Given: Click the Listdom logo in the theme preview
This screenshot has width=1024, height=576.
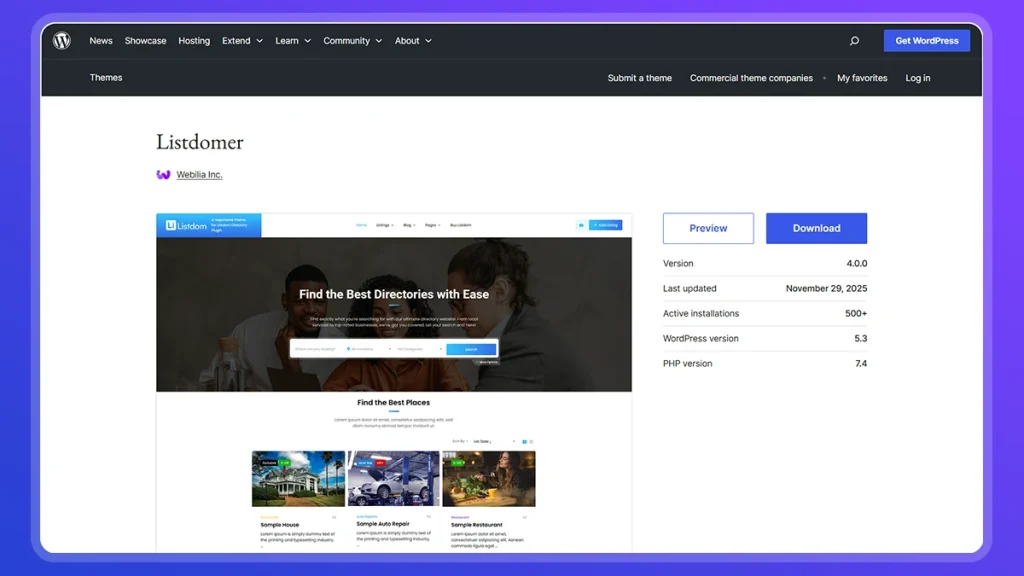Looking at the screenshot, I should (185, 225).
